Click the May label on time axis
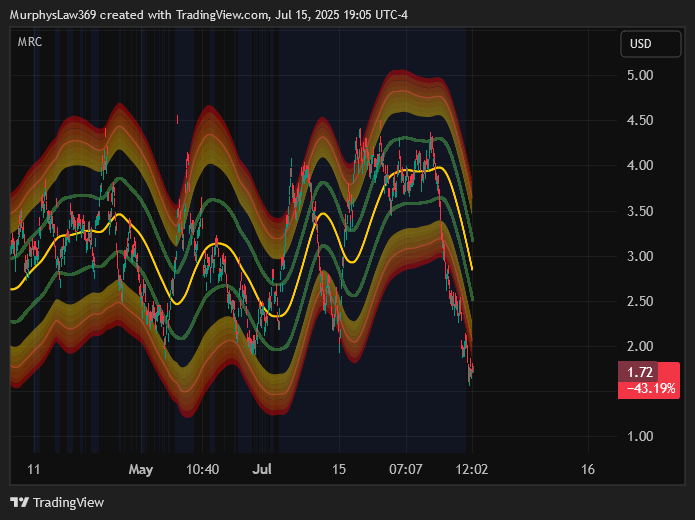This screenshot has width=695, height=520. [141, 469]
